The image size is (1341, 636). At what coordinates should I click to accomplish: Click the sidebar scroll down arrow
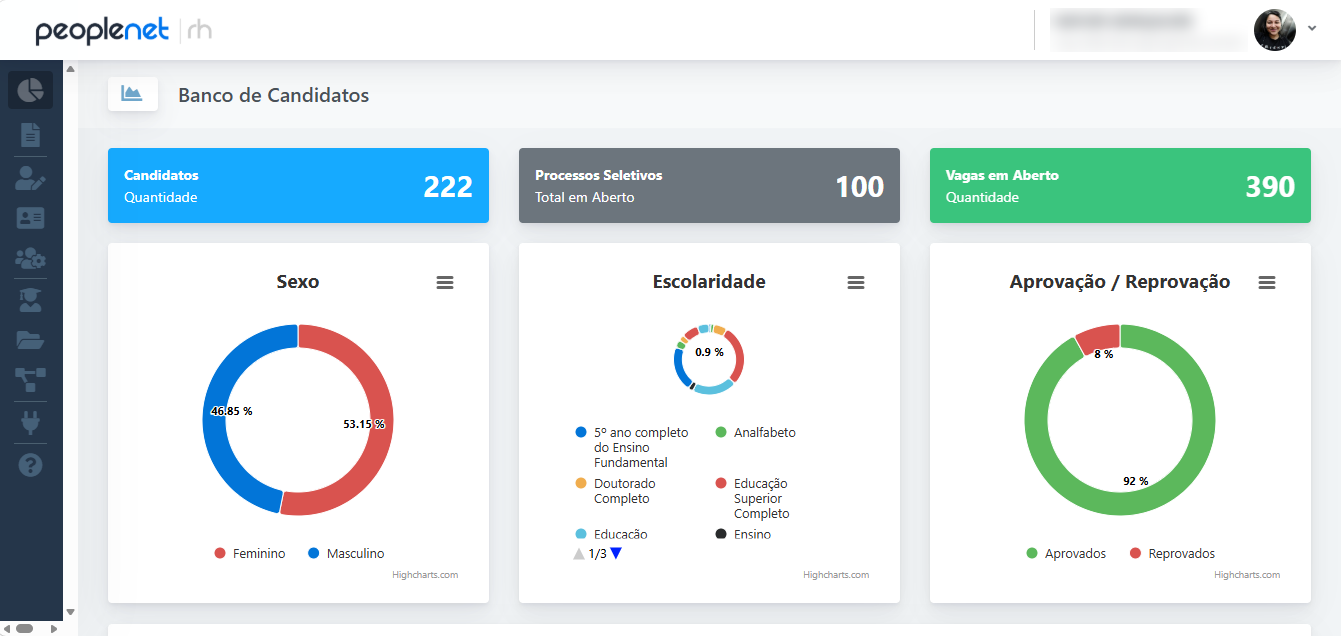pyautogui.click(x=70, y=612)
